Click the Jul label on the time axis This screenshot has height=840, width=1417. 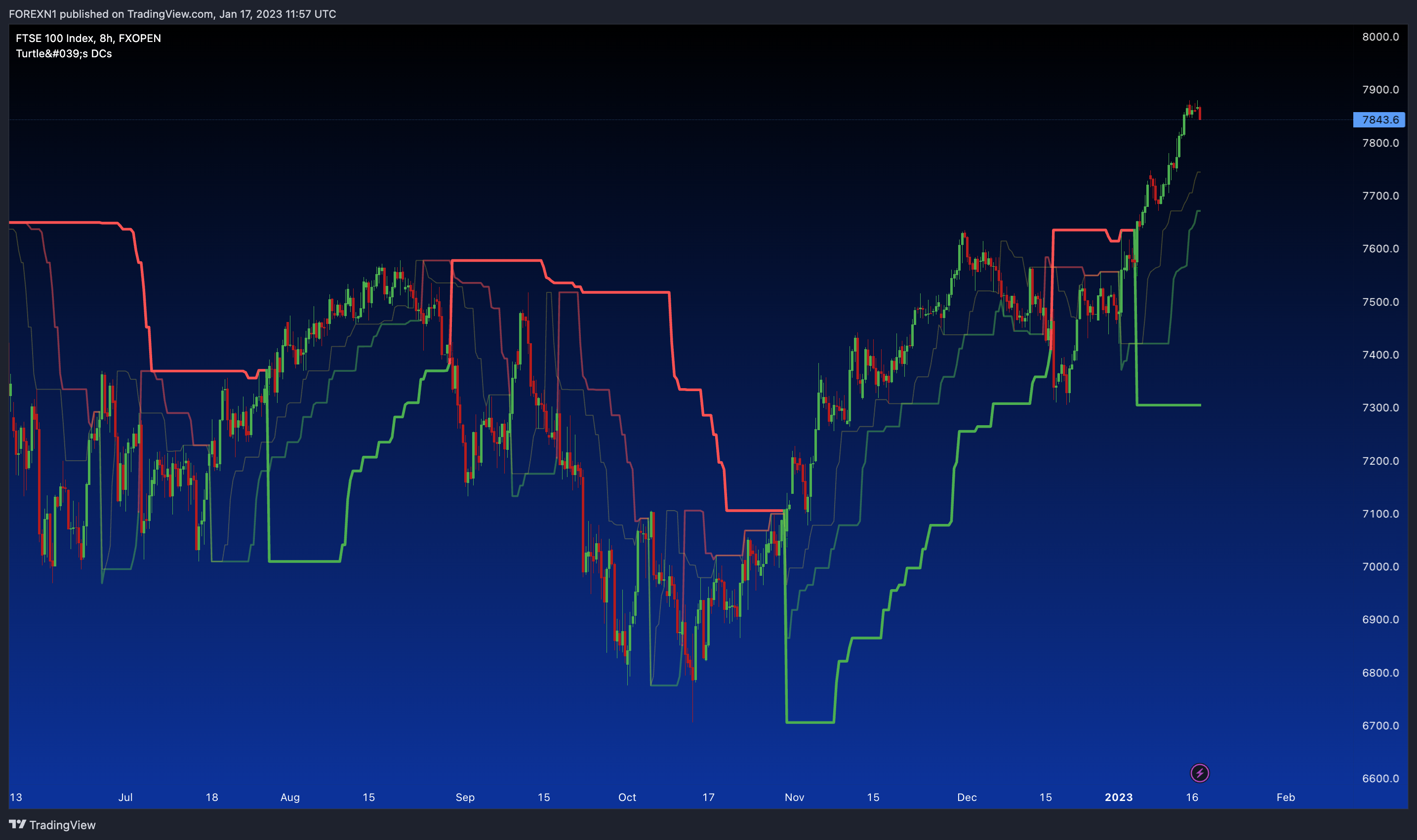click(x=125, y=797)
